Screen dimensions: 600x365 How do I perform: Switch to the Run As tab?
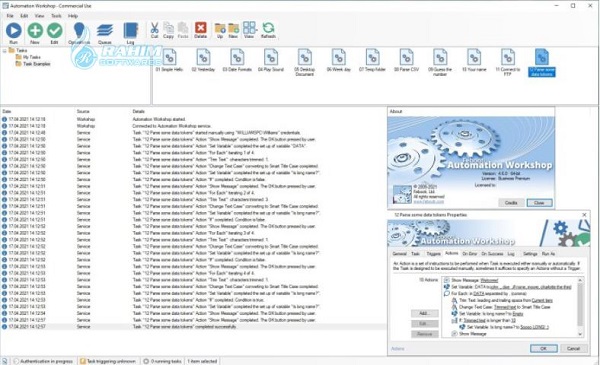[x=548, y=254]
